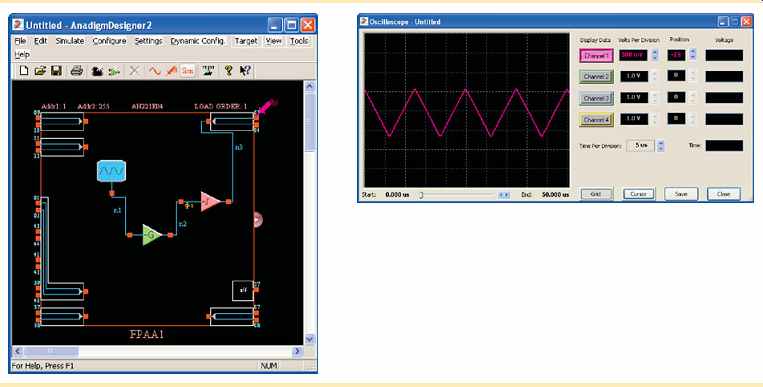Adjust Channel 1 position stepper
The width and height of the screenshot is (763, 387).
[x=693, y=55]
